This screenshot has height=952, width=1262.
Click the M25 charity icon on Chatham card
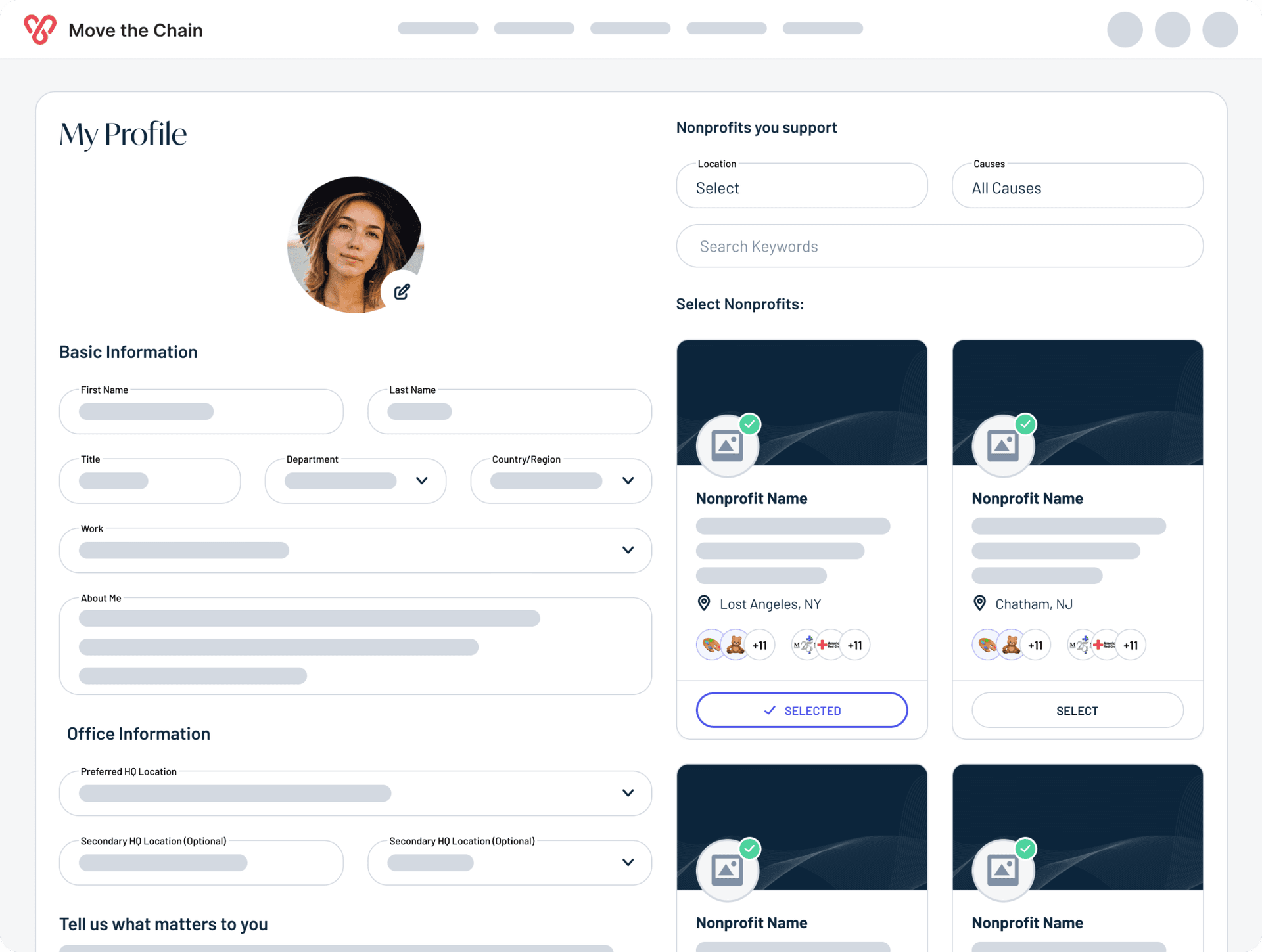click(x=1081, y=645)
